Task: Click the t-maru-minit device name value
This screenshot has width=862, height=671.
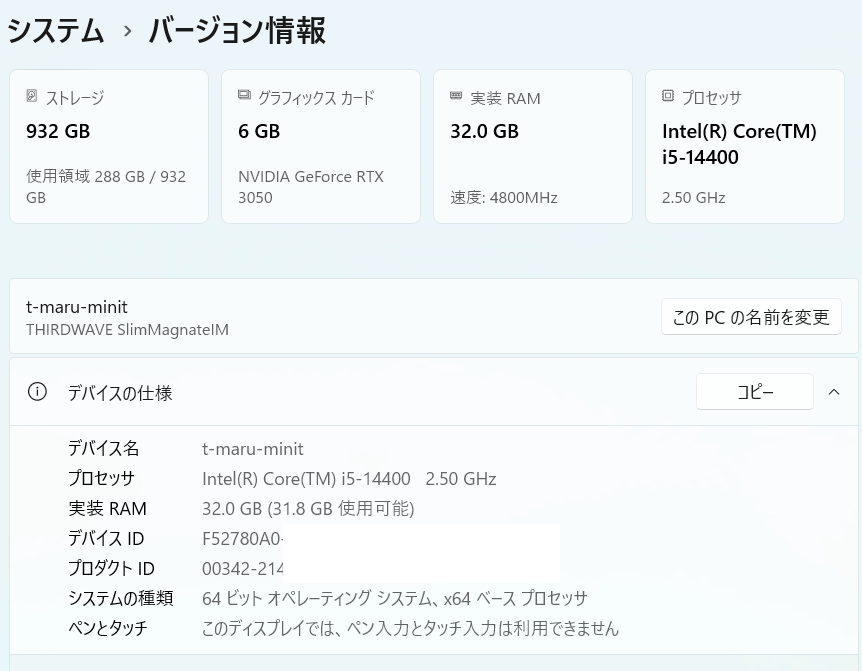Action: coord(253,449)
